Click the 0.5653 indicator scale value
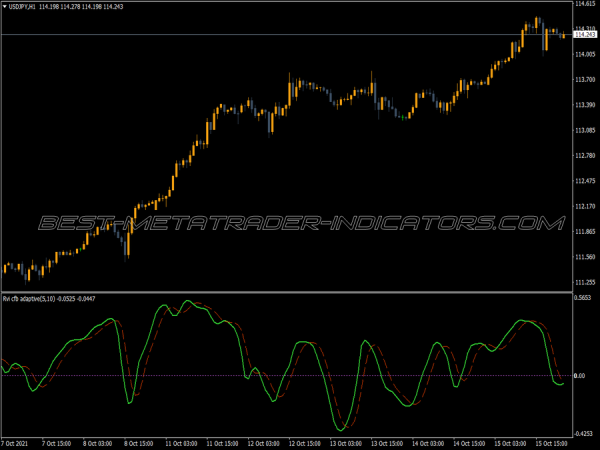Viewport: 600px width, 450px height. click(584, 297)
